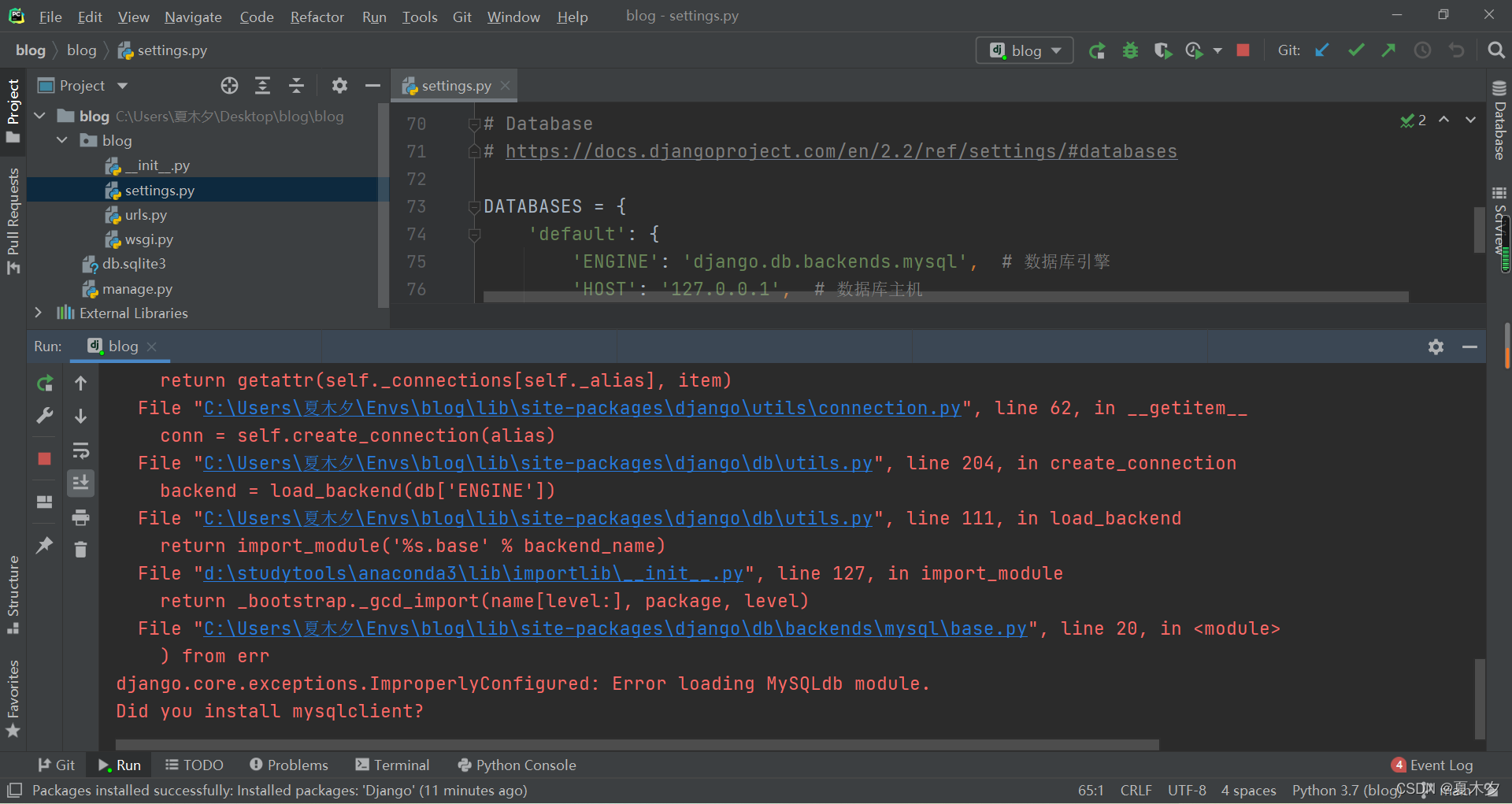Open Project view mode dropdown
This screenshot has width=1512, height=804.
click(122, 86)
